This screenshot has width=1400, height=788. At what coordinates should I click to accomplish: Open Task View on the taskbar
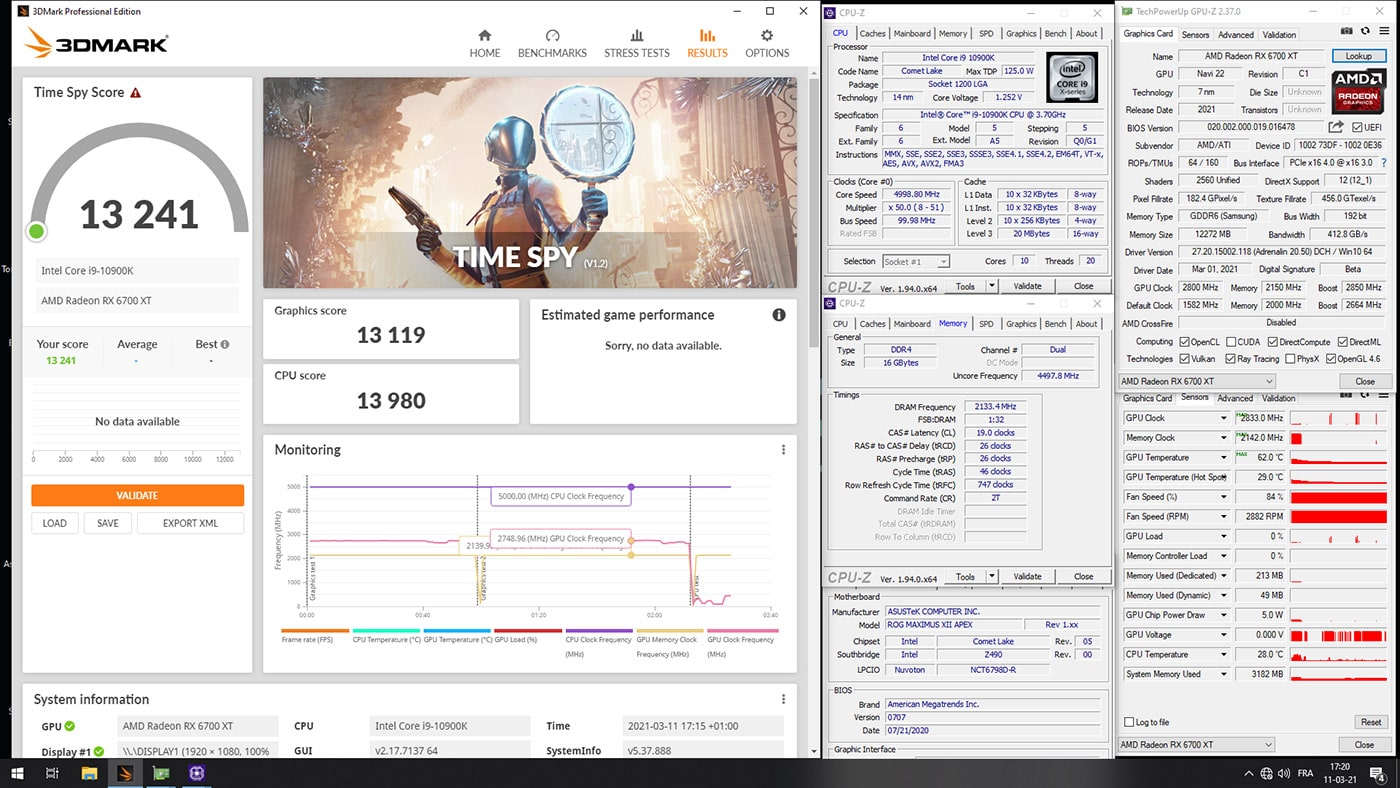(52, 773)
